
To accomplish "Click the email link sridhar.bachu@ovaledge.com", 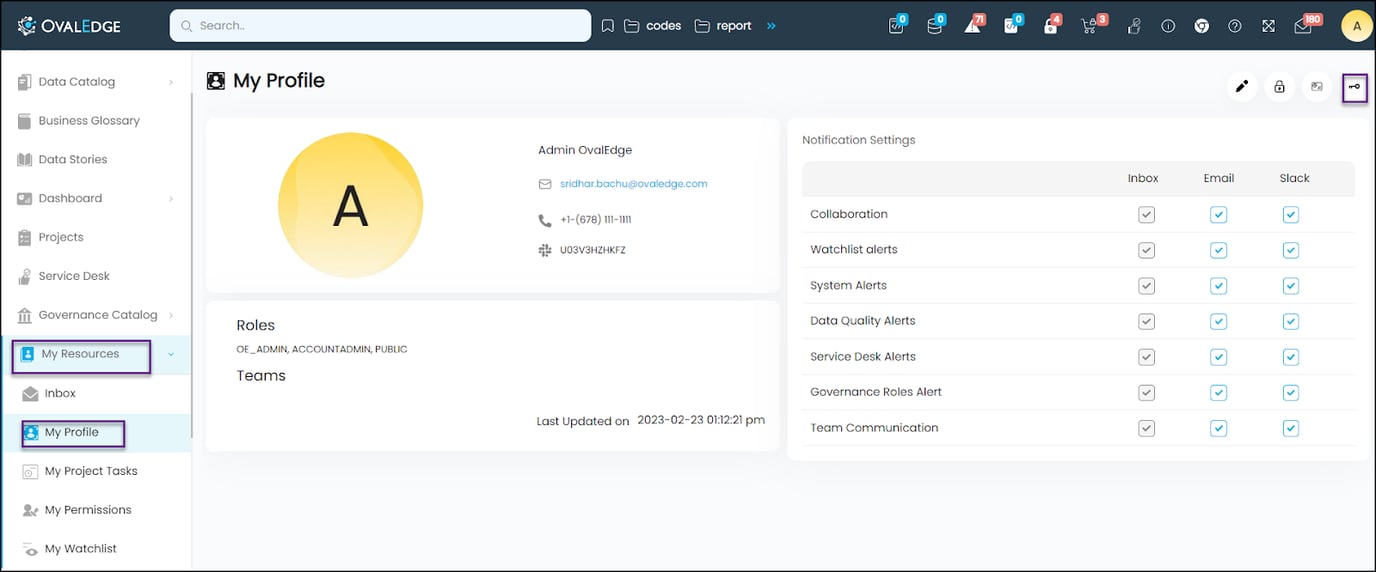I will click(634, 184).
